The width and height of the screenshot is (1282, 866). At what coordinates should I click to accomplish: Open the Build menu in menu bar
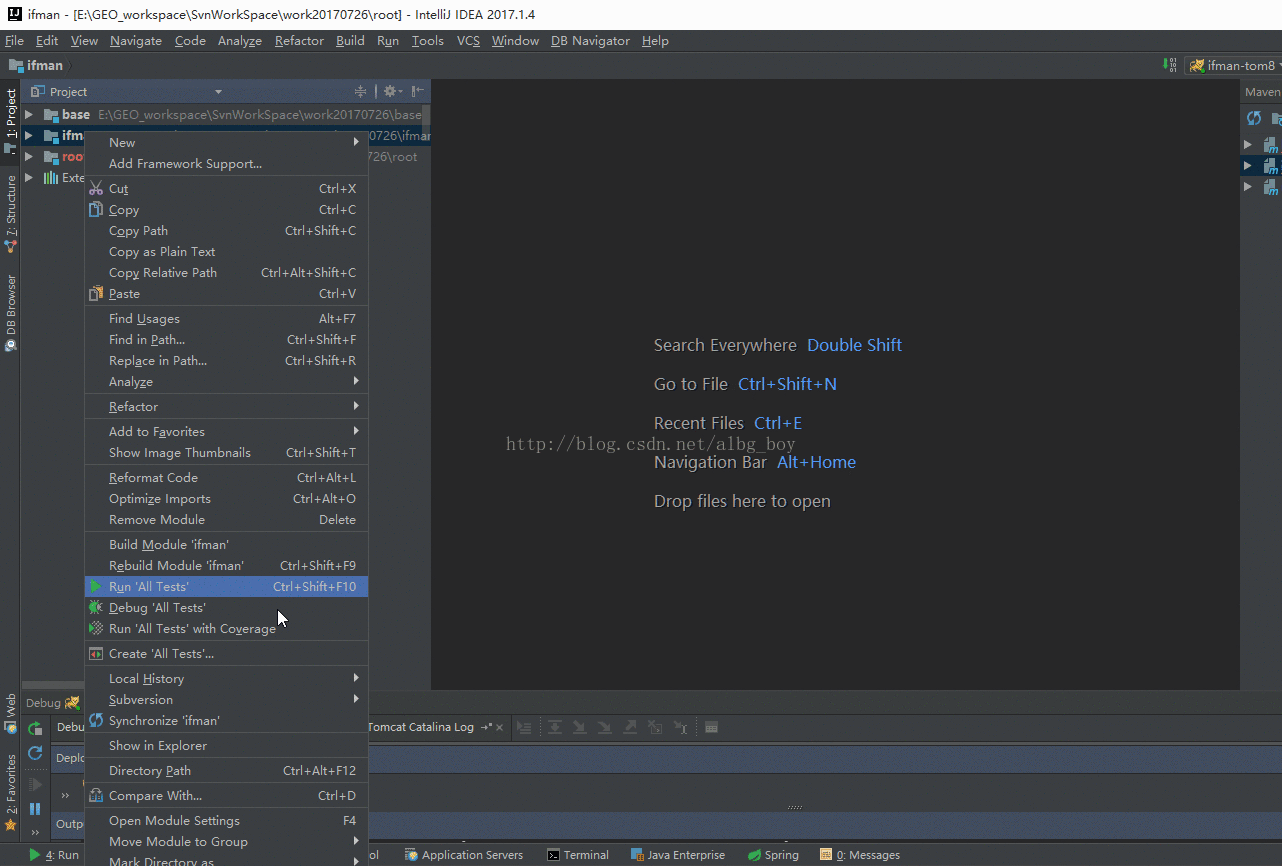click(x=350, y=41)
